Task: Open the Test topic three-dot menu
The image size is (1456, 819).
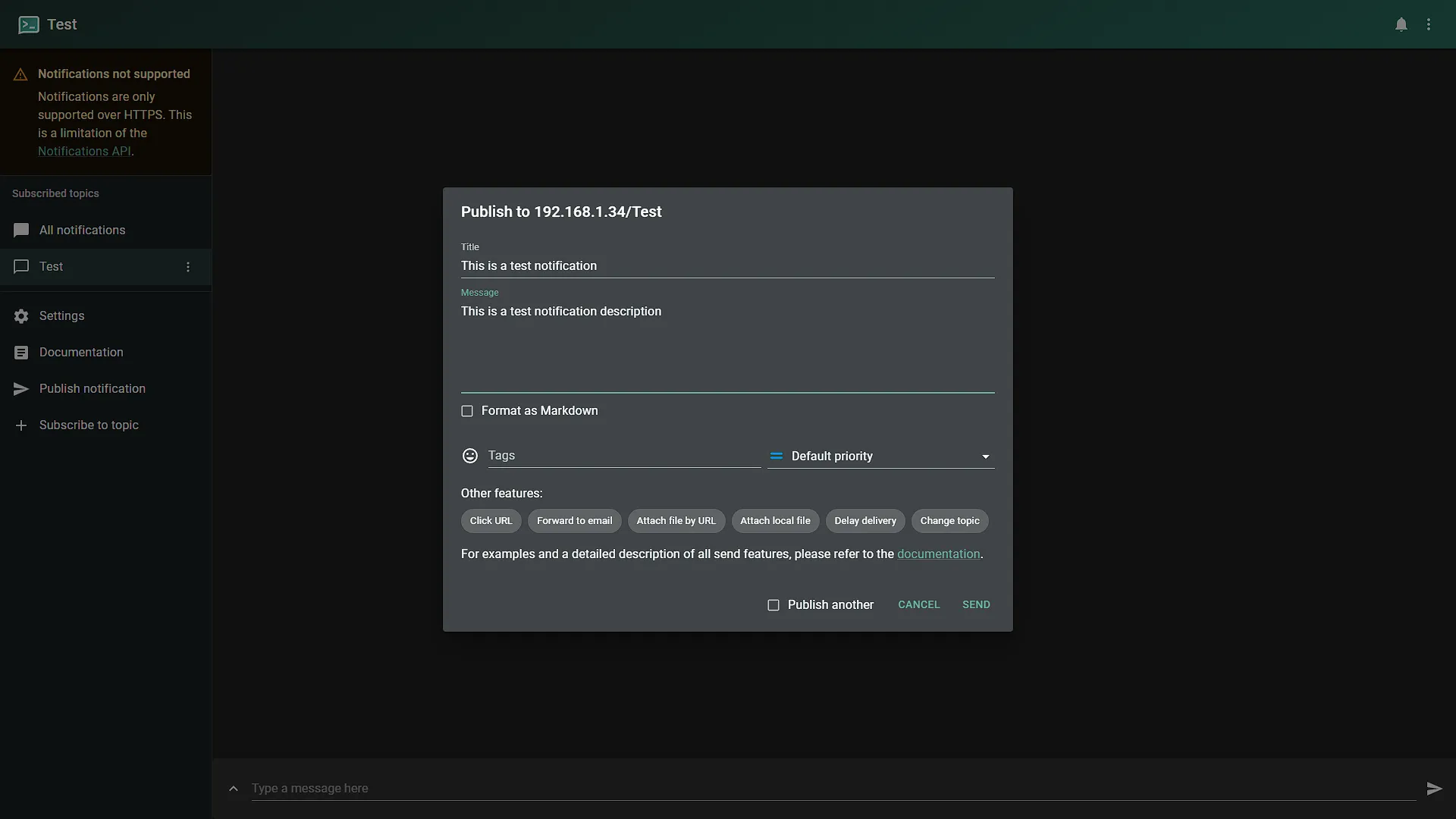Action: (x=188, y=267)
